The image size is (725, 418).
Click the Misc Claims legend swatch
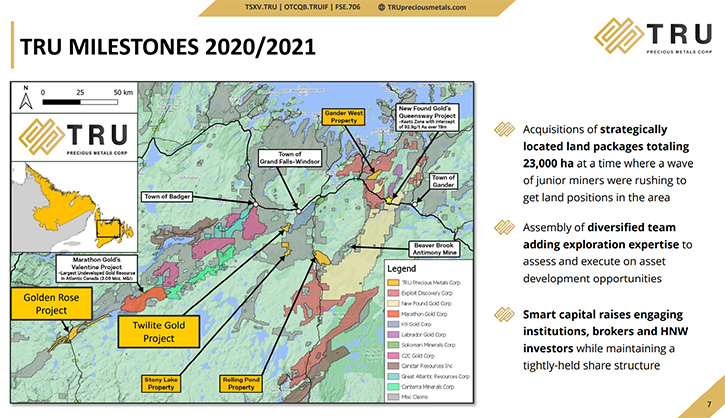[393, 397]
